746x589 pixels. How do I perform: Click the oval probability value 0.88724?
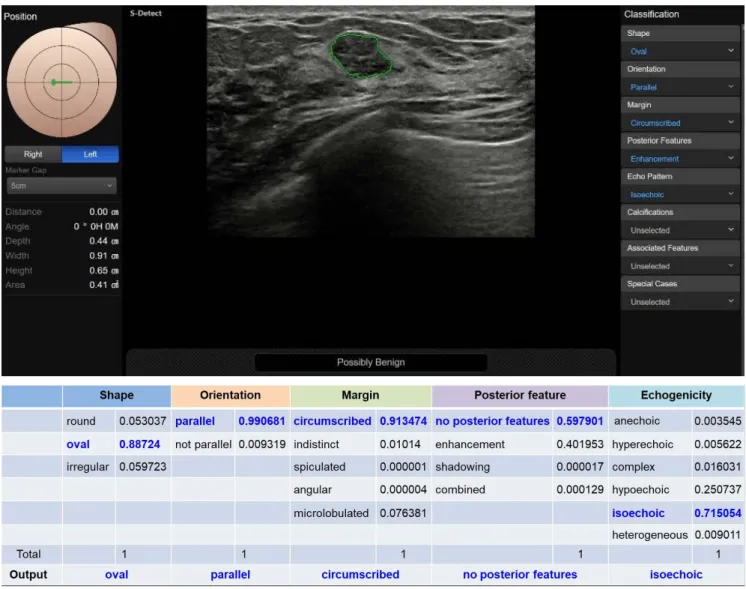point(139,444)
